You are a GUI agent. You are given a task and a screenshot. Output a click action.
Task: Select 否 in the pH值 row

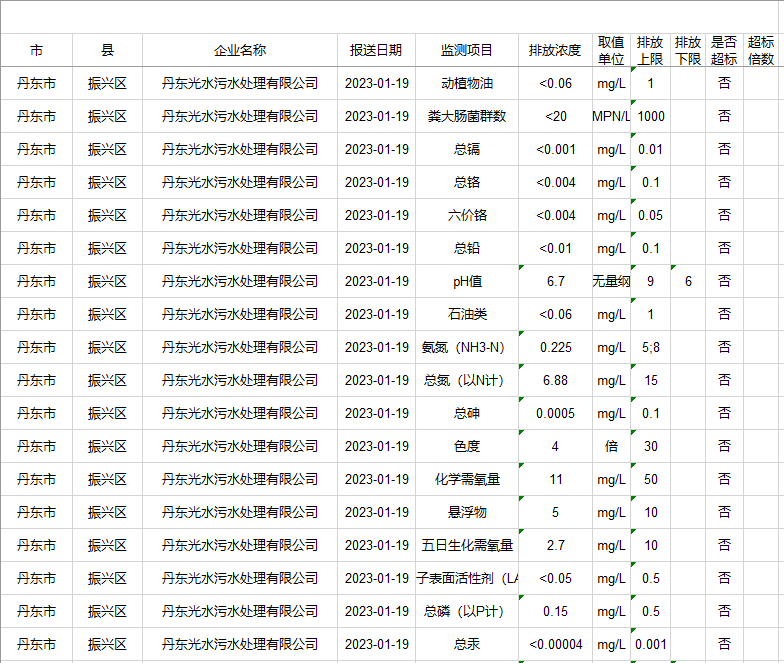coord(724,281)
